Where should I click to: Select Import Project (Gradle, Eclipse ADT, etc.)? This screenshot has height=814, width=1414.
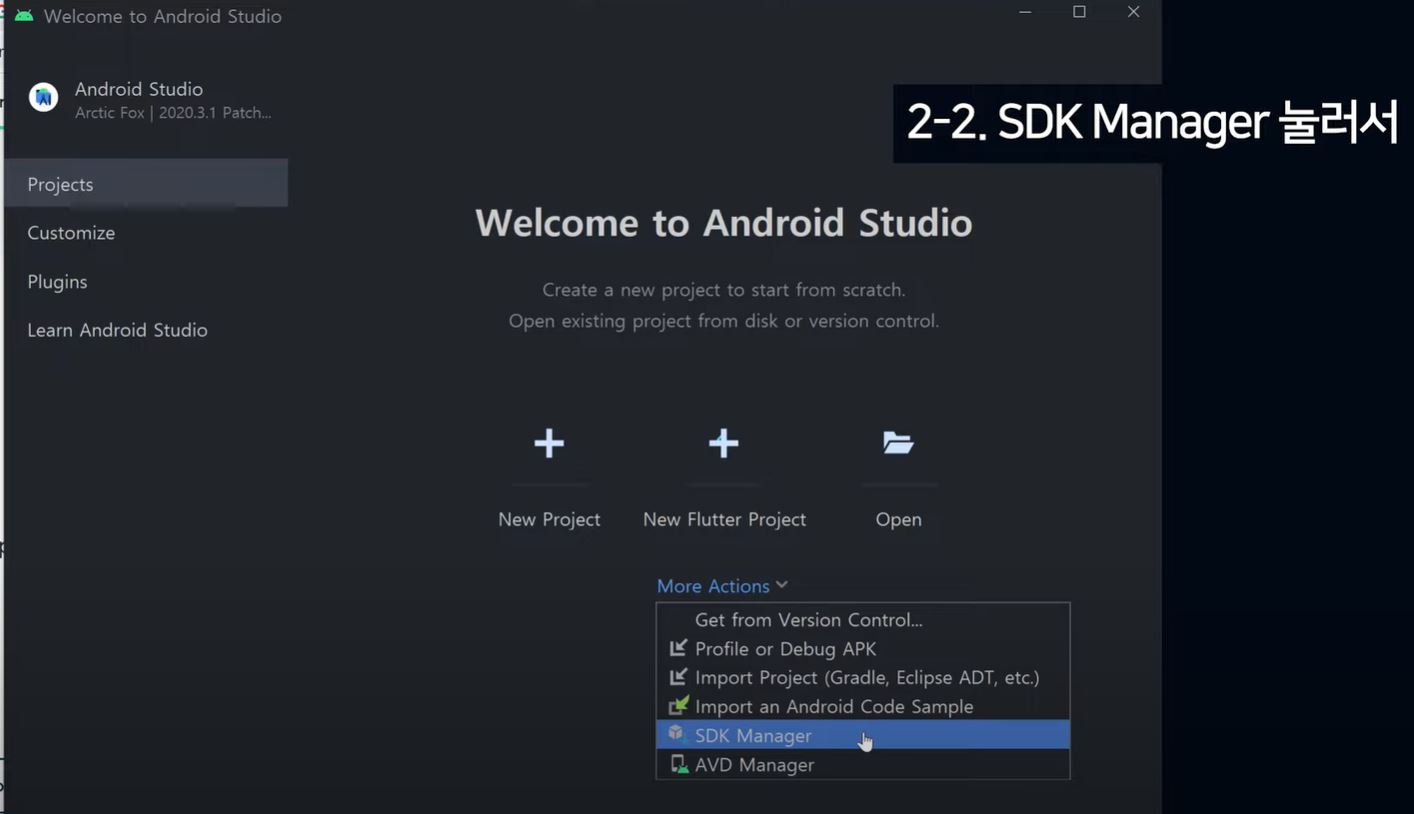pyautogui.click(x=863, y=677)
